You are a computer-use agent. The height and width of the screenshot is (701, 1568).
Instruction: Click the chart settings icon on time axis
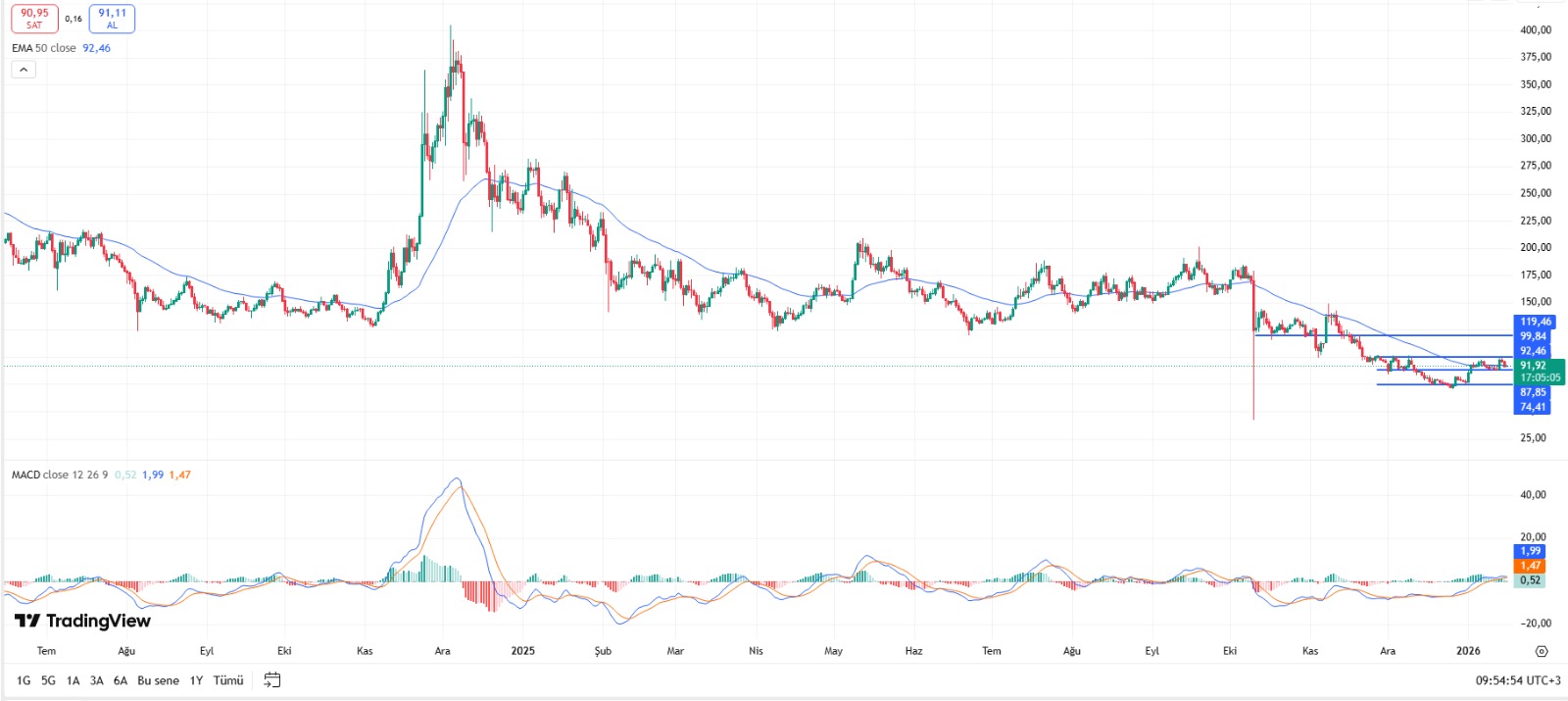(x=1541, y=651)
